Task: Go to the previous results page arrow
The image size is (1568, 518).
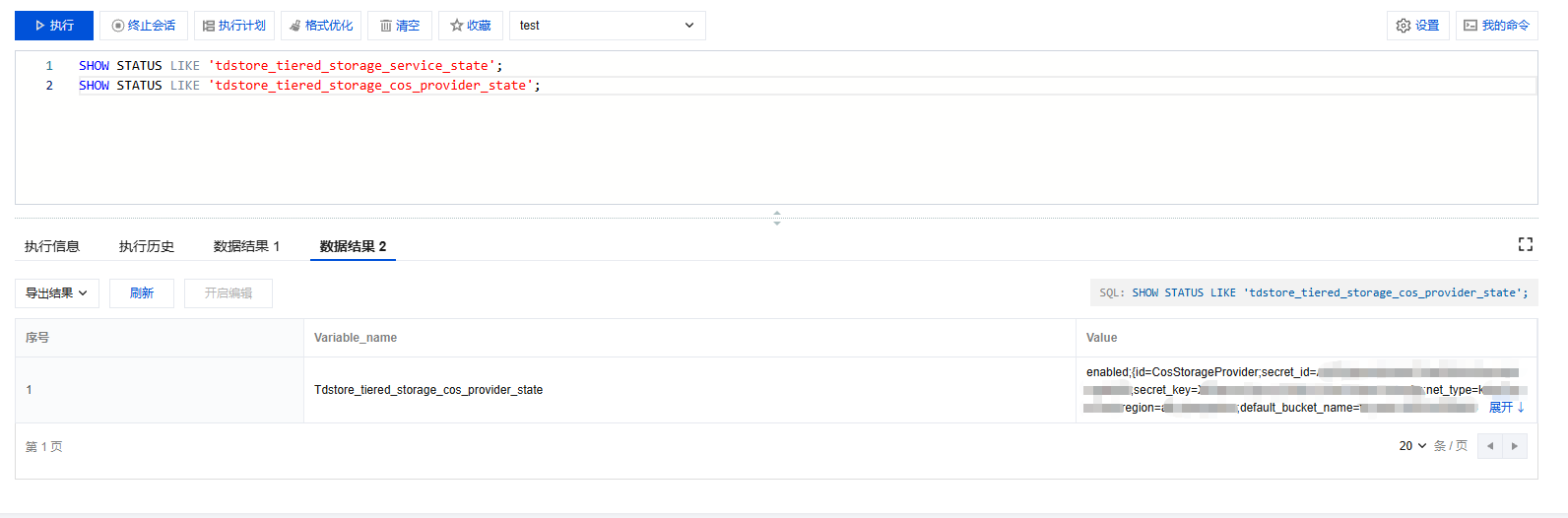Action: 1490,446
